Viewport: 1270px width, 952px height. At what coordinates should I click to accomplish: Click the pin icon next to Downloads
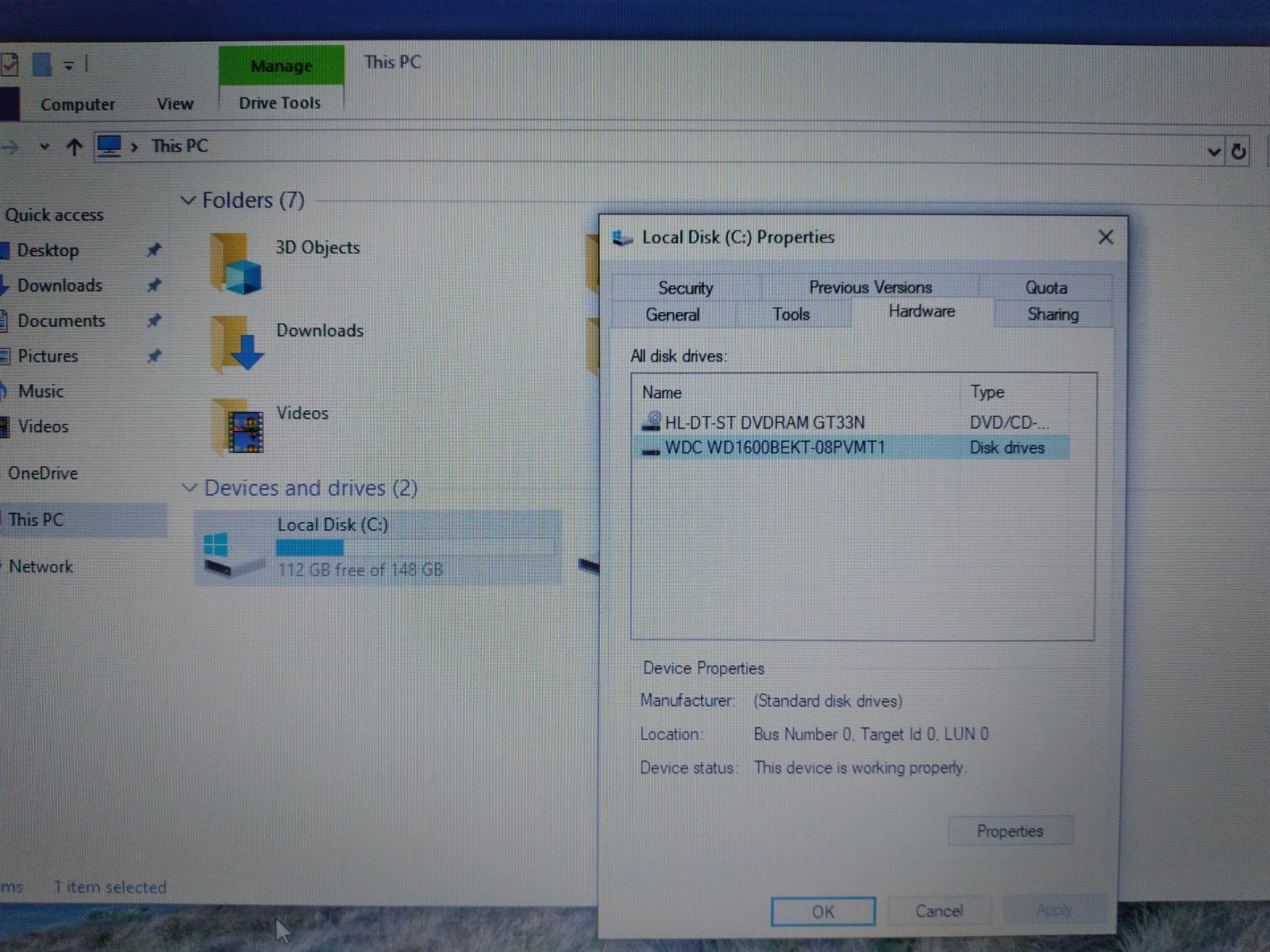pyautogui.click(x=154, y=285)
